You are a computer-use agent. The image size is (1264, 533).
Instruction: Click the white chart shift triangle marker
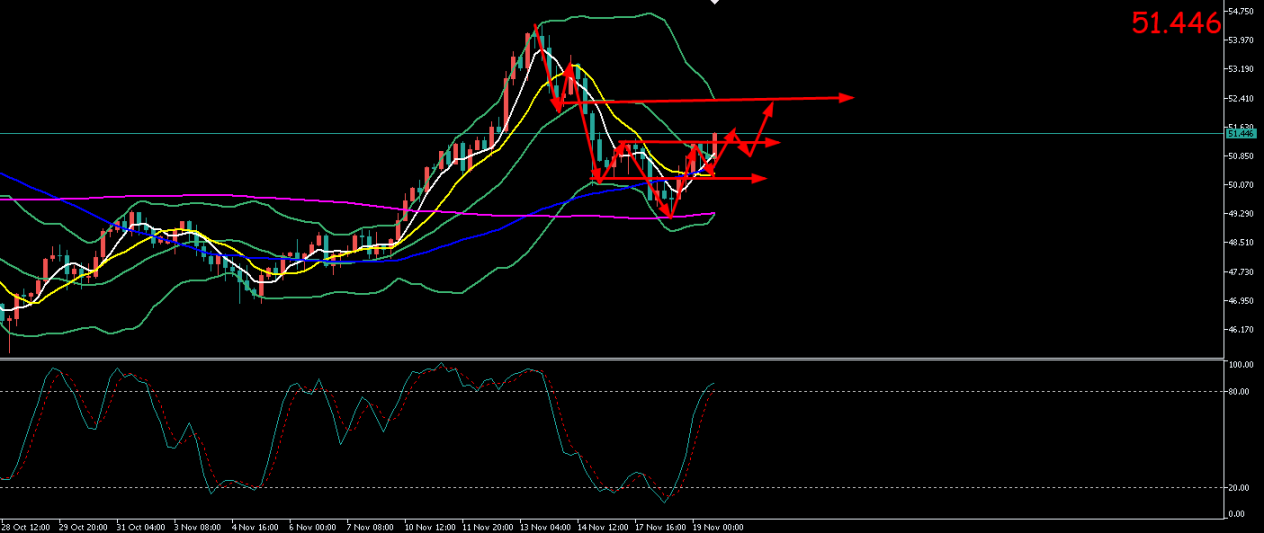(714, 3)
